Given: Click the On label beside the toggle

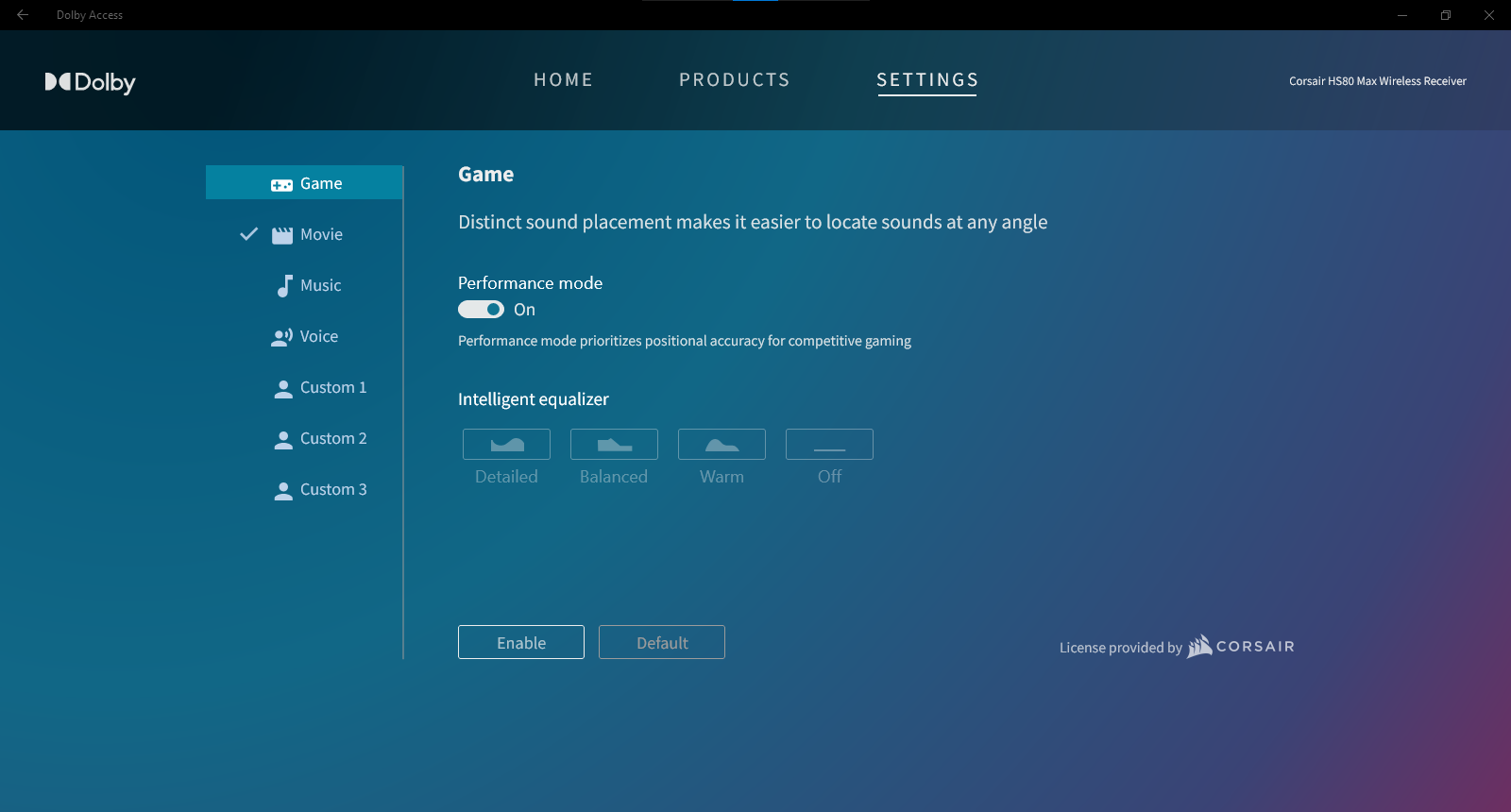Looking at the screenshot, I should (x=524, y=310).
